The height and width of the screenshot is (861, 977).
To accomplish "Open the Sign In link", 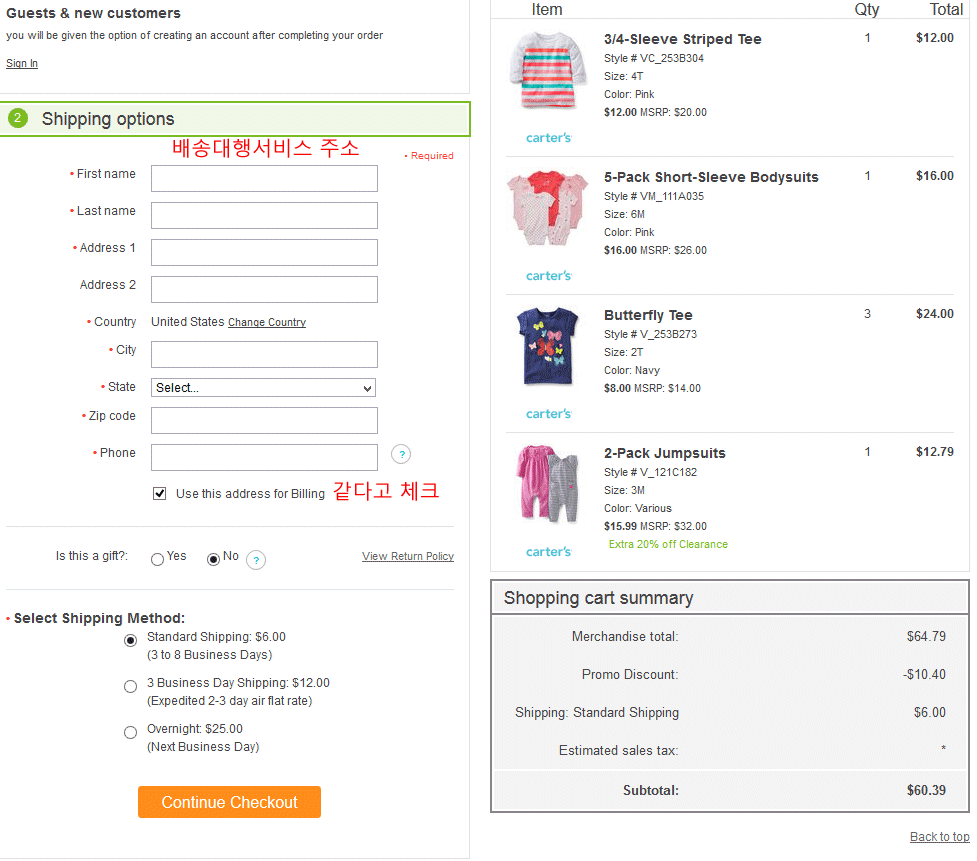I will pyautogui.click(x=22, y=64).
